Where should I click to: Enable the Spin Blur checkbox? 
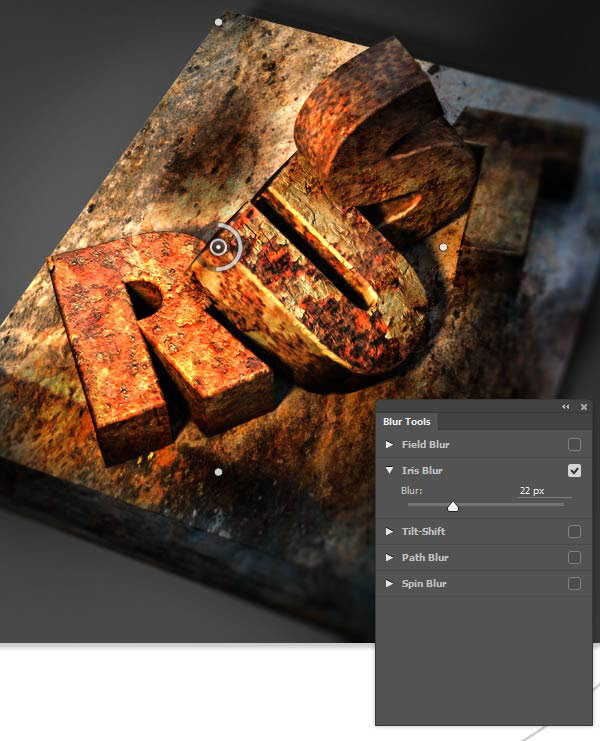(x=574, y=584)
